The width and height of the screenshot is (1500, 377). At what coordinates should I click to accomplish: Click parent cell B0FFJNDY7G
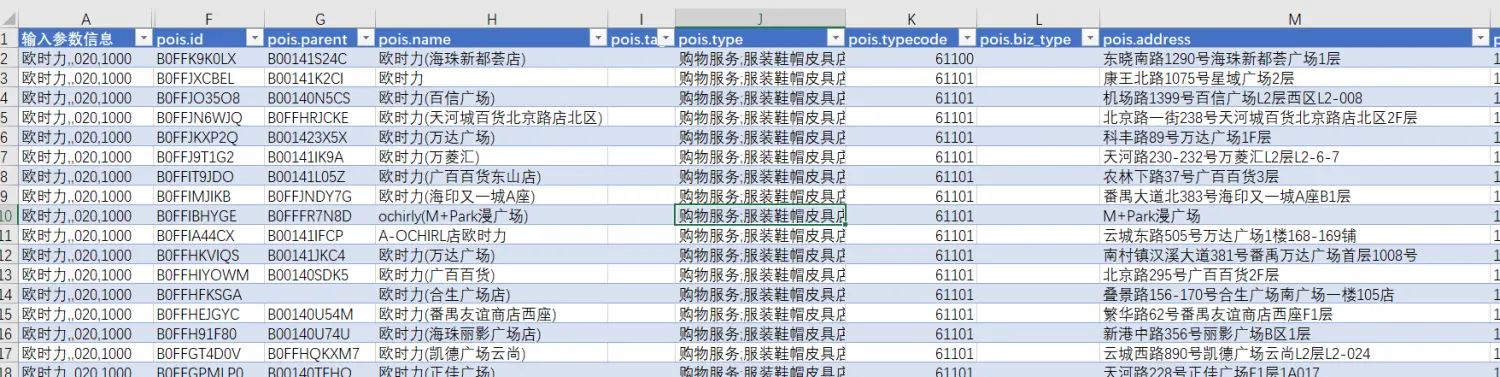pyautogui.click(x=310, y=196)
